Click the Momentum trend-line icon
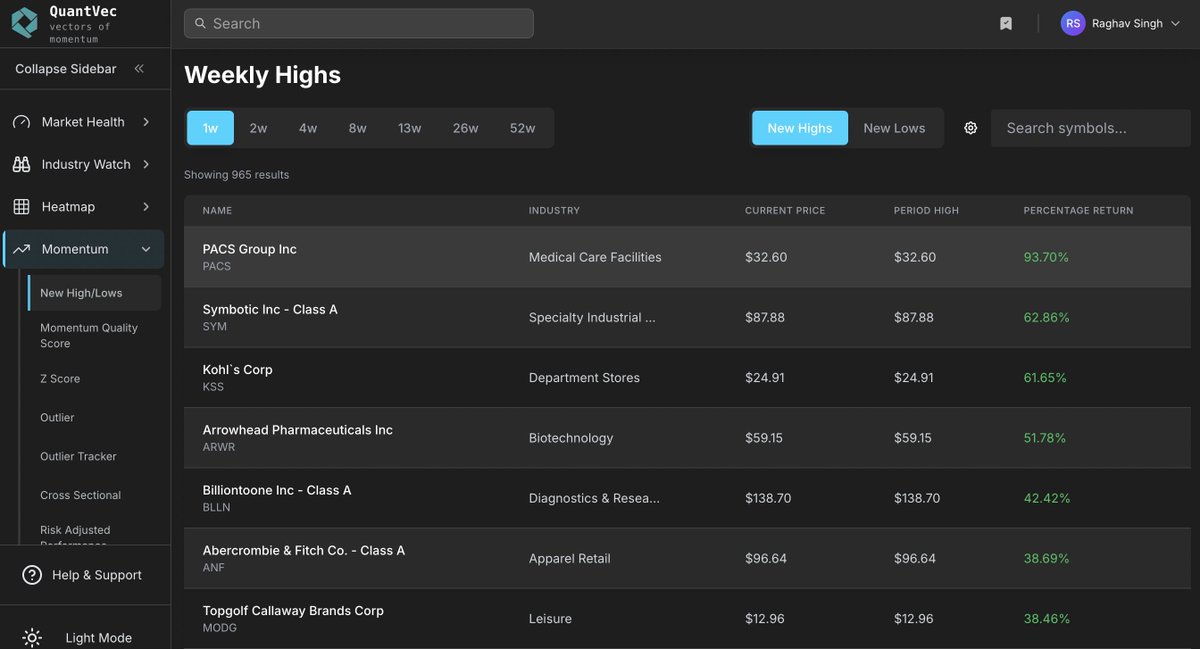Screen dimensions: 1200x649 (21, 249)
